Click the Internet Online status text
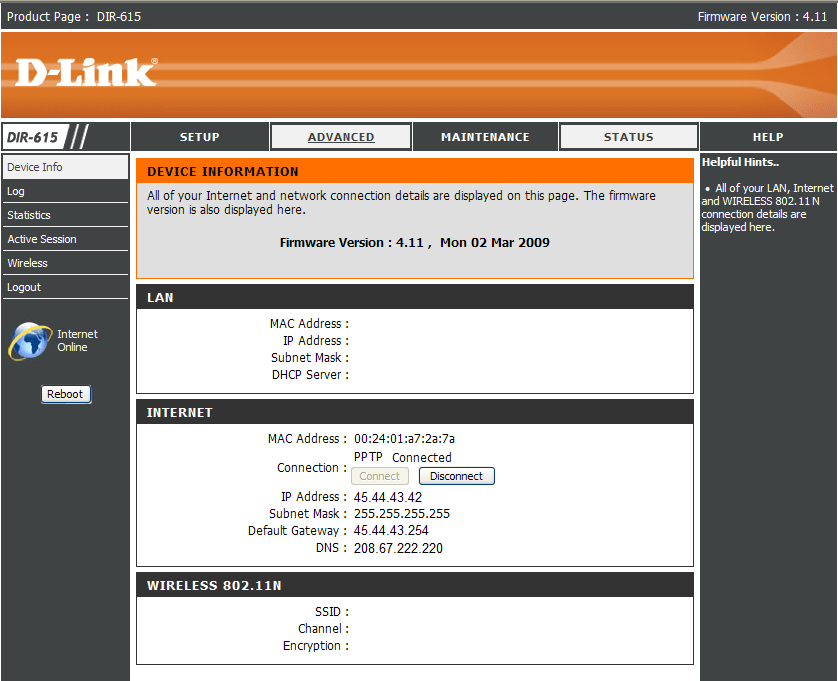The image size is (838, 681). tap(77, 340)
